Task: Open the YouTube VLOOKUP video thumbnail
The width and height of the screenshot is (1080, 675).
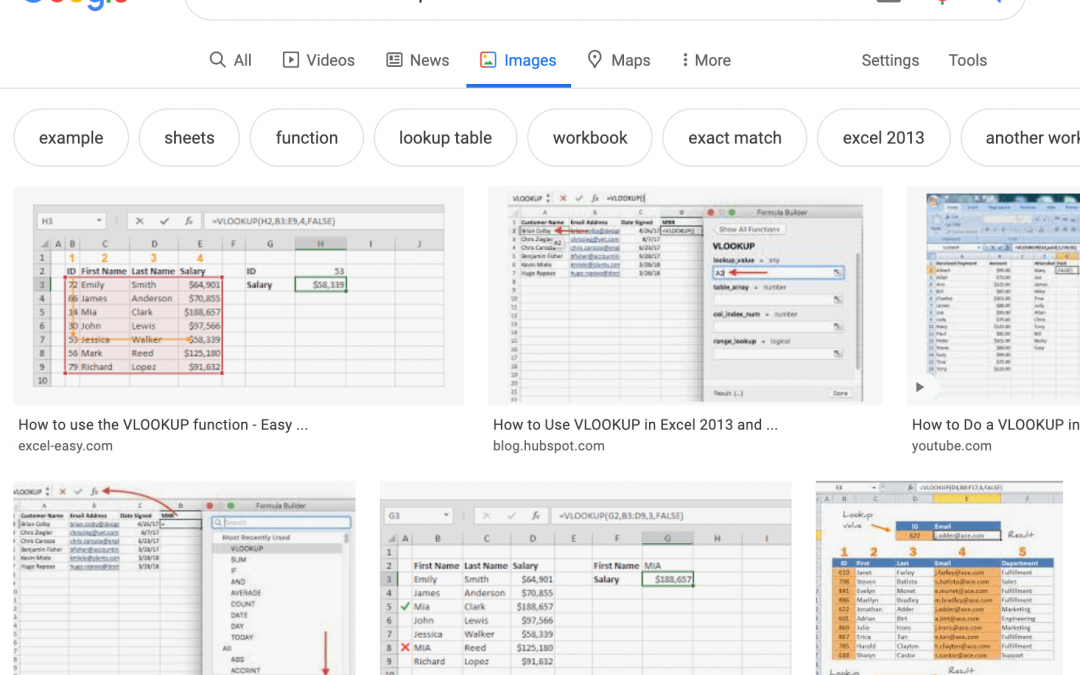Action: pos(993,295)
